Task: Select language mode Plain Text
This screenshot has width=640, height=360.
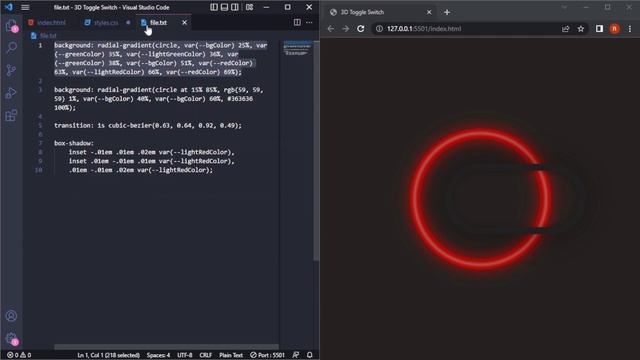Action: pyautogui.click(x=231, y=355)
